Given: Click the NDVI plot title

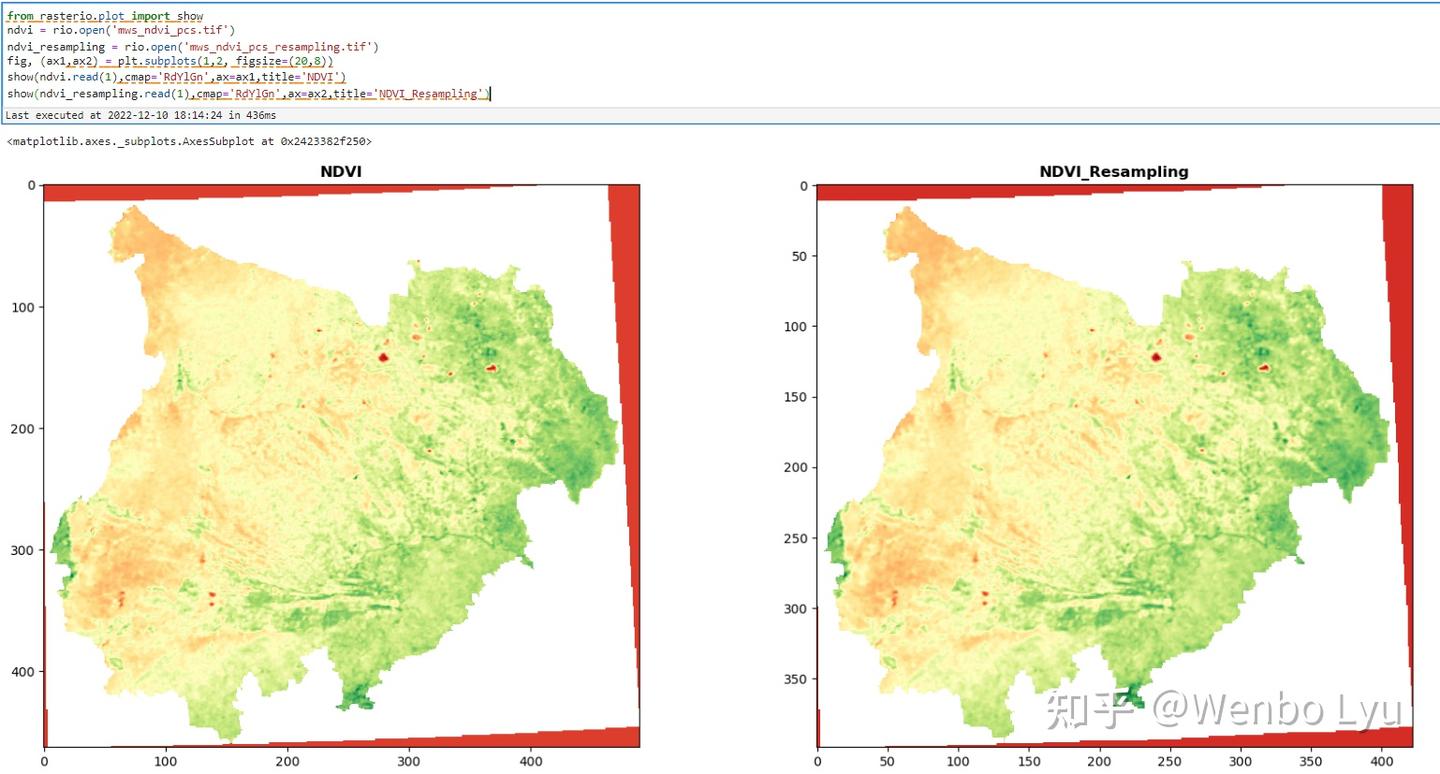Looking at the screenshot, I should [x=341, y=172].
